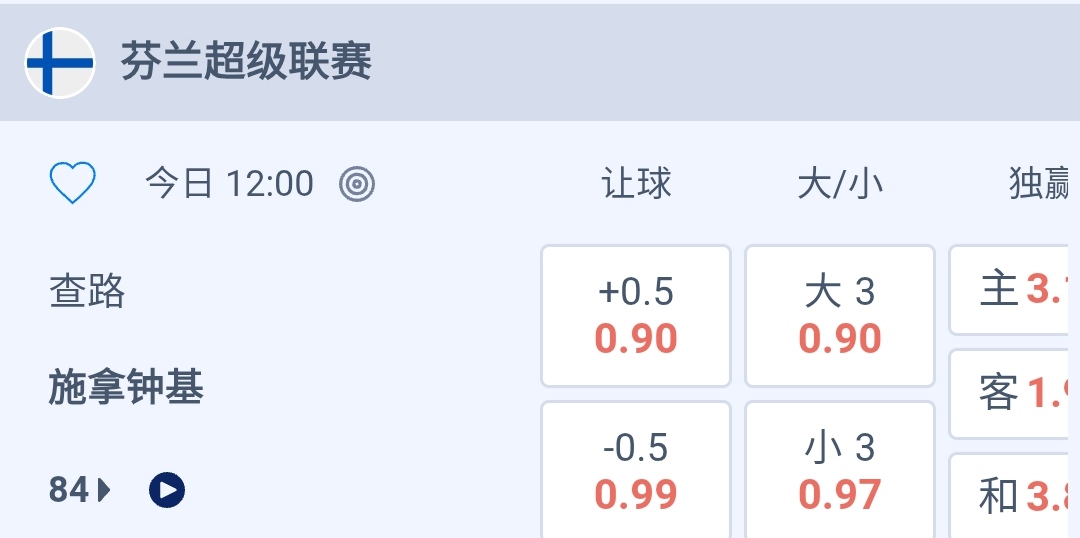
Task: Select the 大/小 column header
Action: [840, 184]
